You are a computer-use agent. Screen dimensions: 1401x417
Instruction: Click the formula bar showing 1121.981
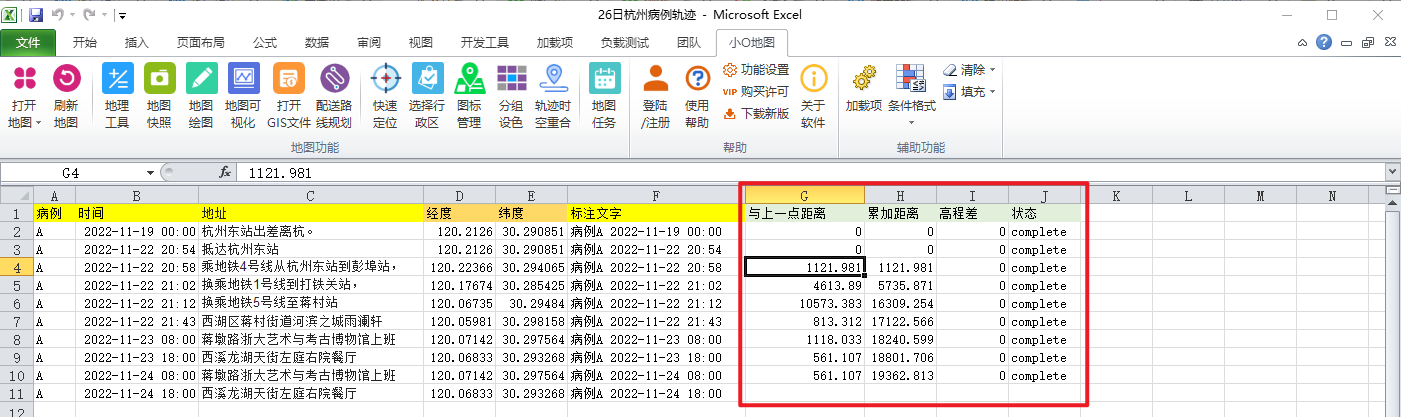pos(810,172)
